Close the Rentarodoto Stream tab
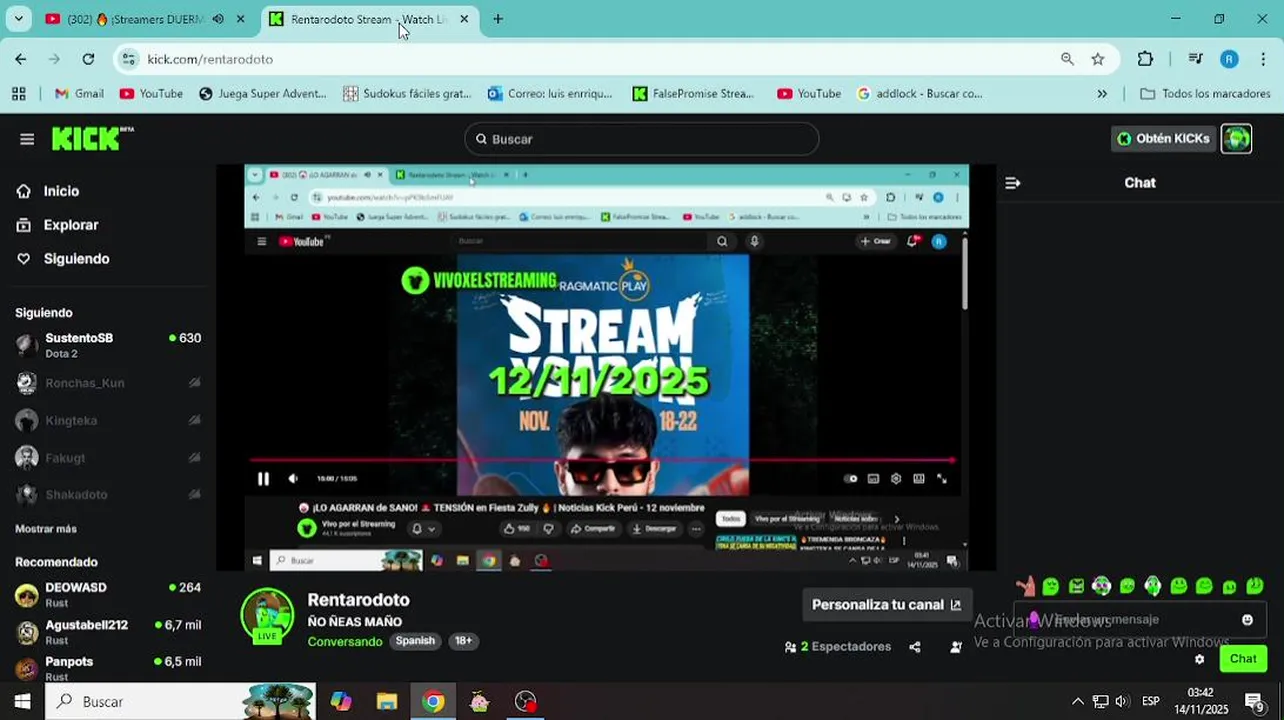This screenshot has width=1284, height=720. [464, 19]
